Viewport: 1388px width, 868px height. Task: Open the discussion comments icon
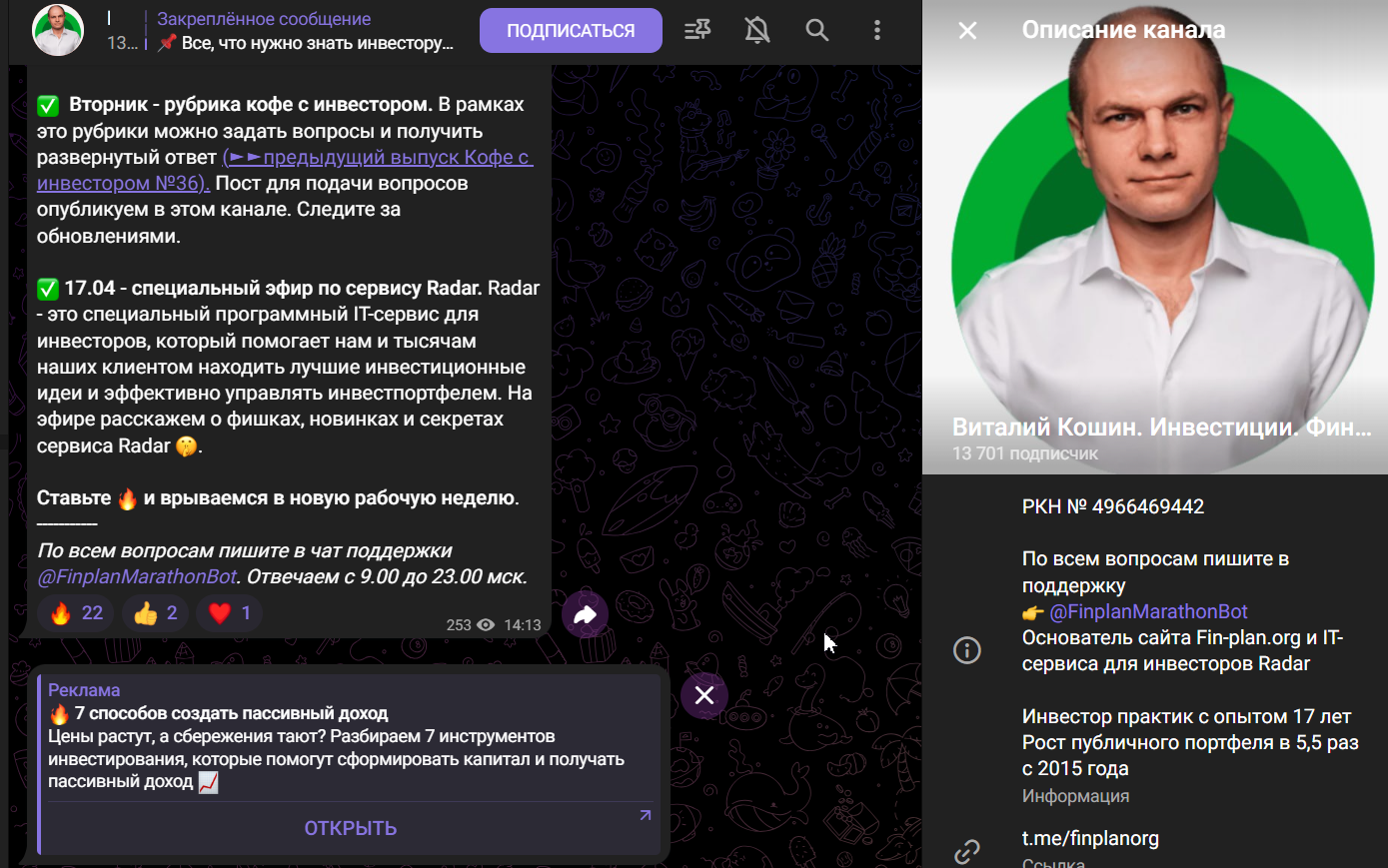coord(697,31)
